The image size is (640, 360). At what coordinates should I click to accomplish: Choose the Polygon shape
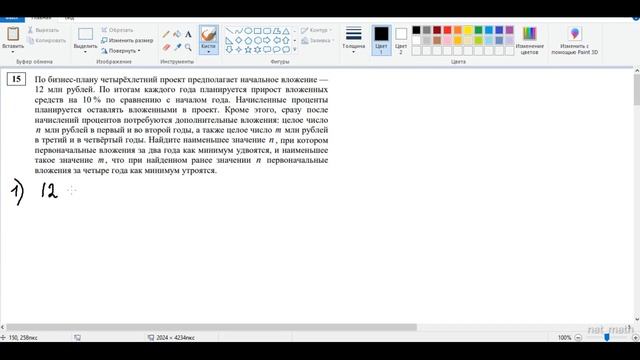(x=276, y=31)
